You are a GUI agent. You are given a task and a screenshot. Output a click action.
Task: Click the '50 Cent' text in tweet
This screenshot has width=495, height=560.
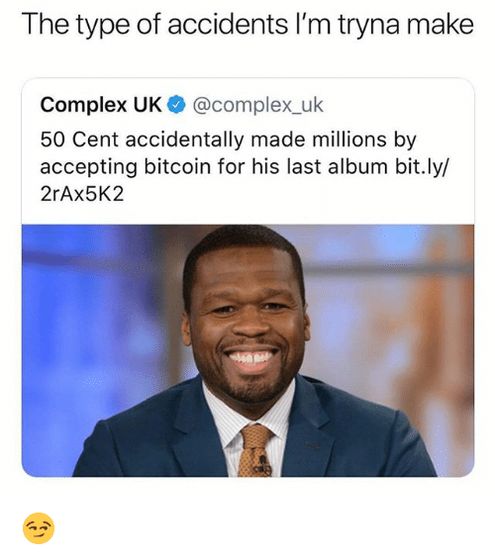point(79,140)
